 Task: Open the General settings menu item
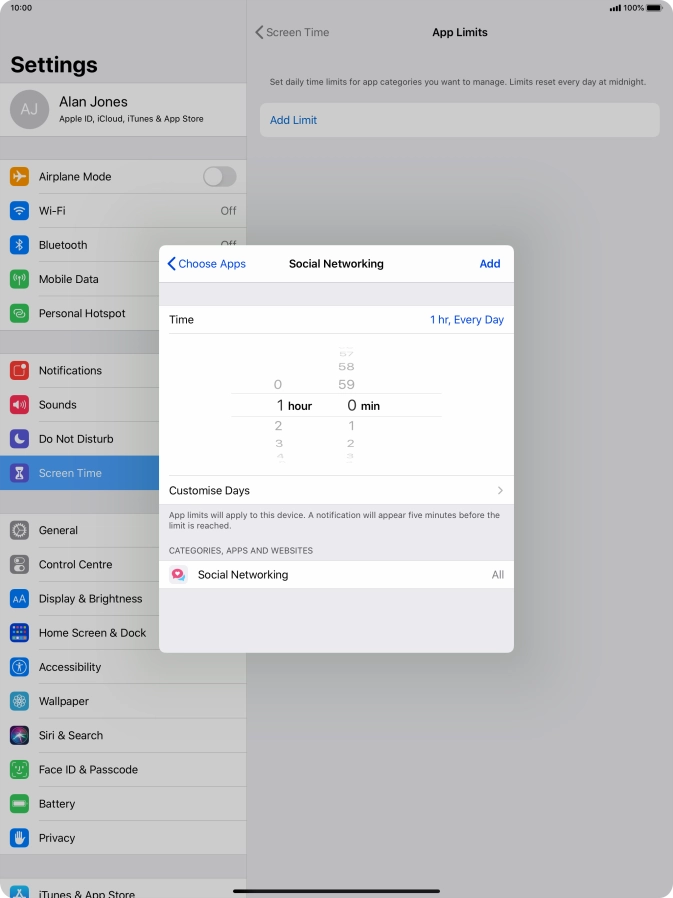pyautogui.click(x=80, y=531)
